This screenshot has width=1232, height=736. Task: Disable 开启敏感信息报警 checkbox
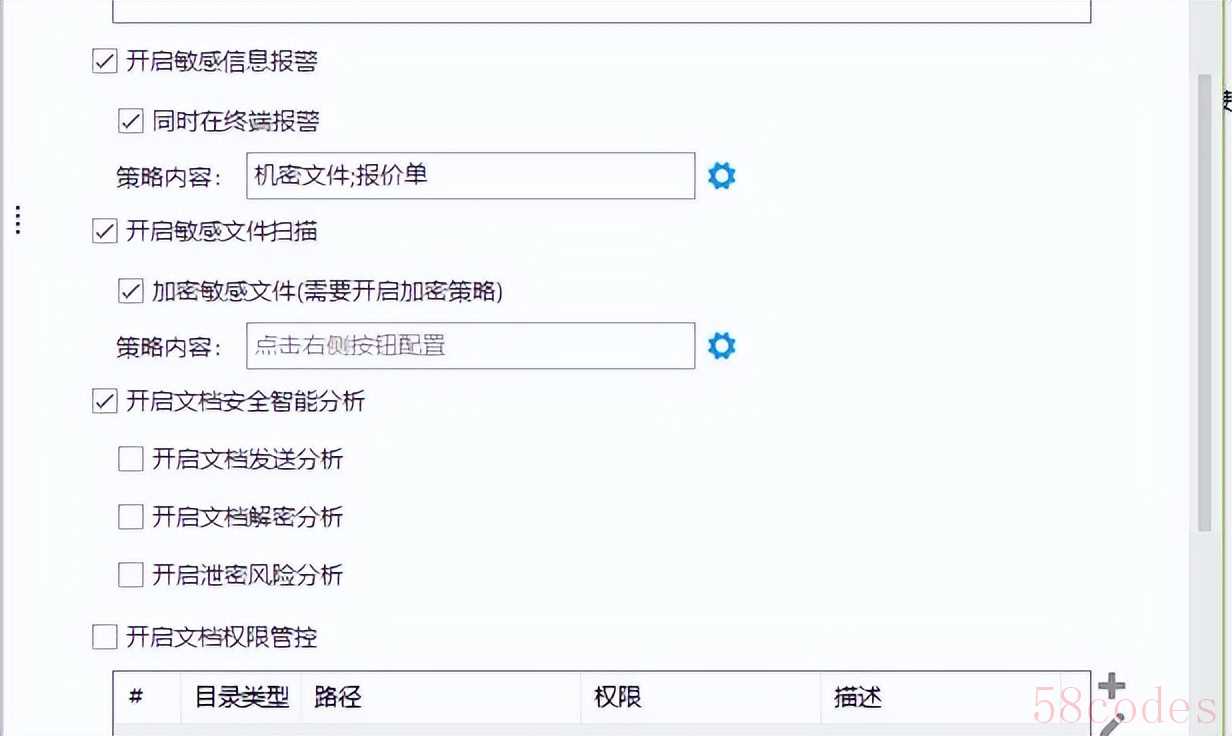[105, 61]
